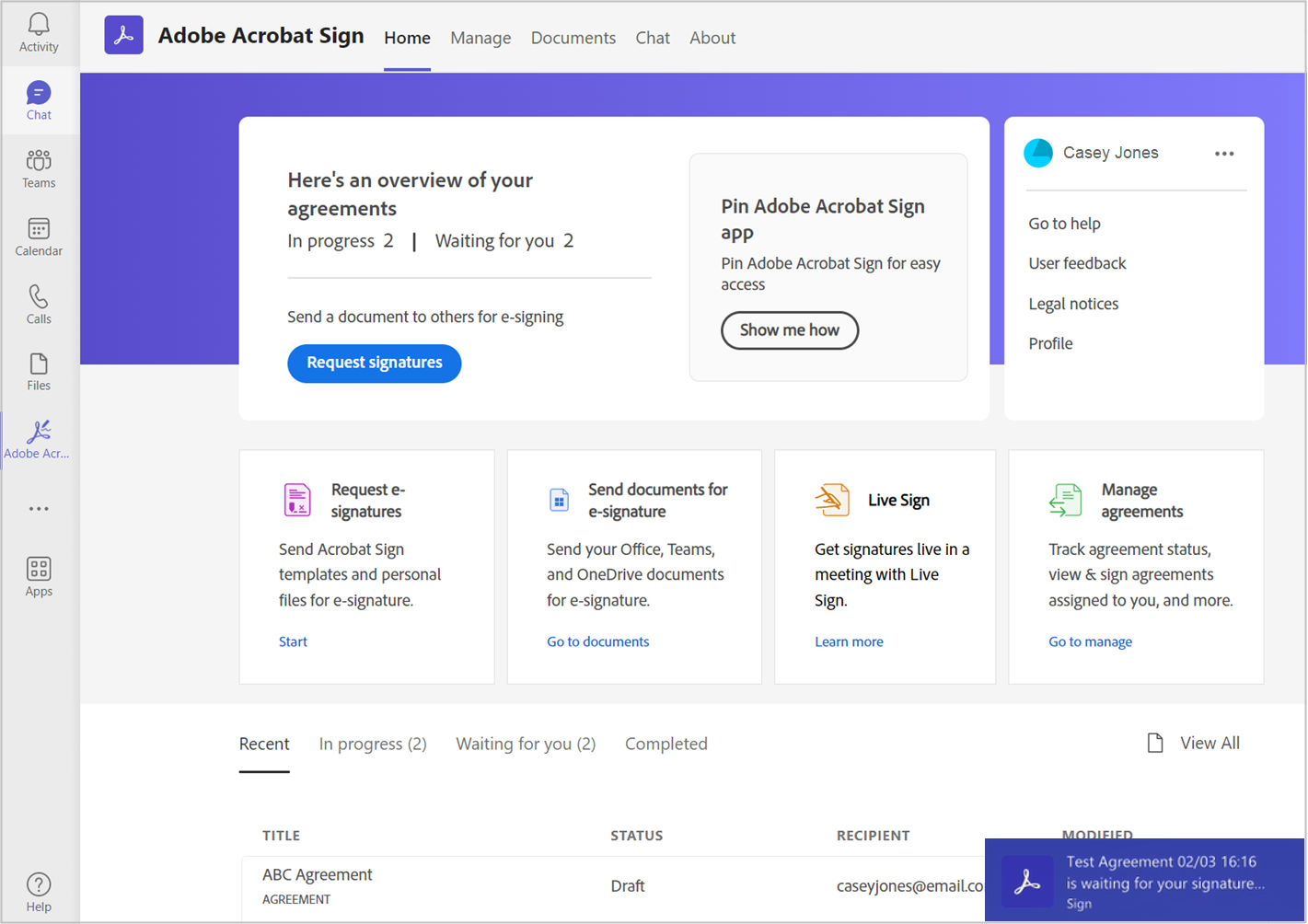The width and height of the screenshot is (1308, 924).
Task: Open Legal notices link
Action: click(1073, 304)
